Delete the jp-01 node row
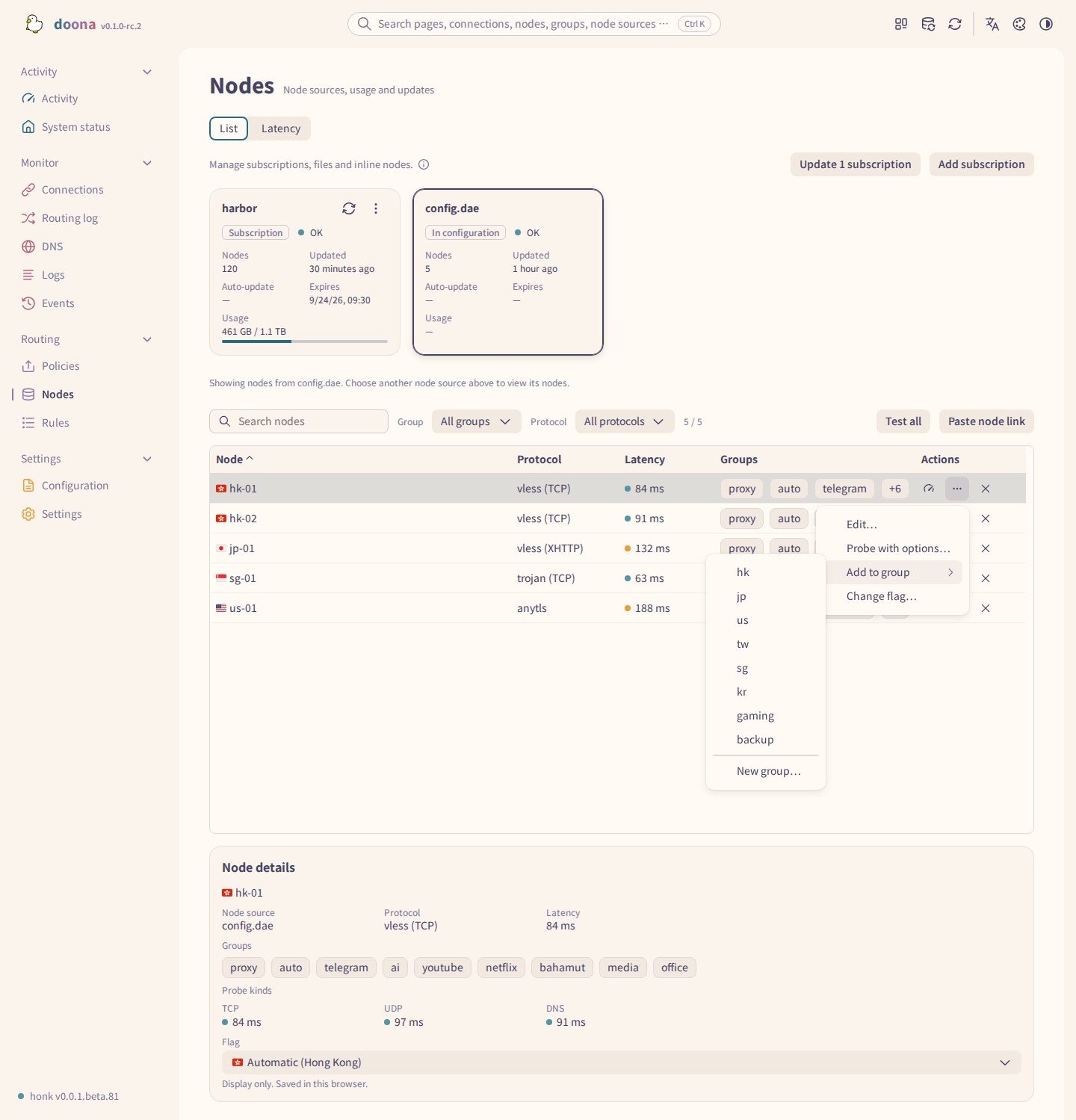This screenshot has height=1120, width=1076. click(986, 548)
